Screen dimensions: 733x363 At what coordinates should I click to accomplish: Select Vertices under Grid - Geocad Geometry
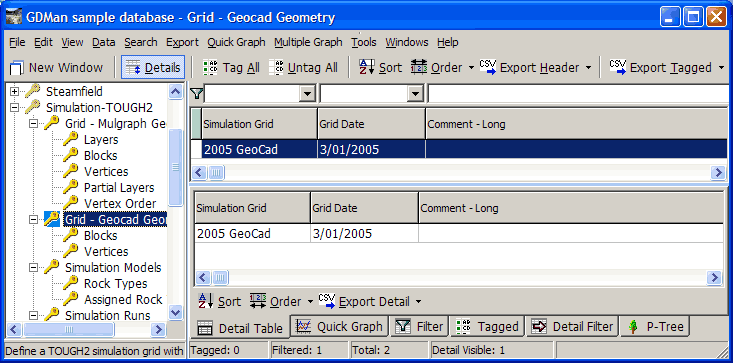click(106, 251)
